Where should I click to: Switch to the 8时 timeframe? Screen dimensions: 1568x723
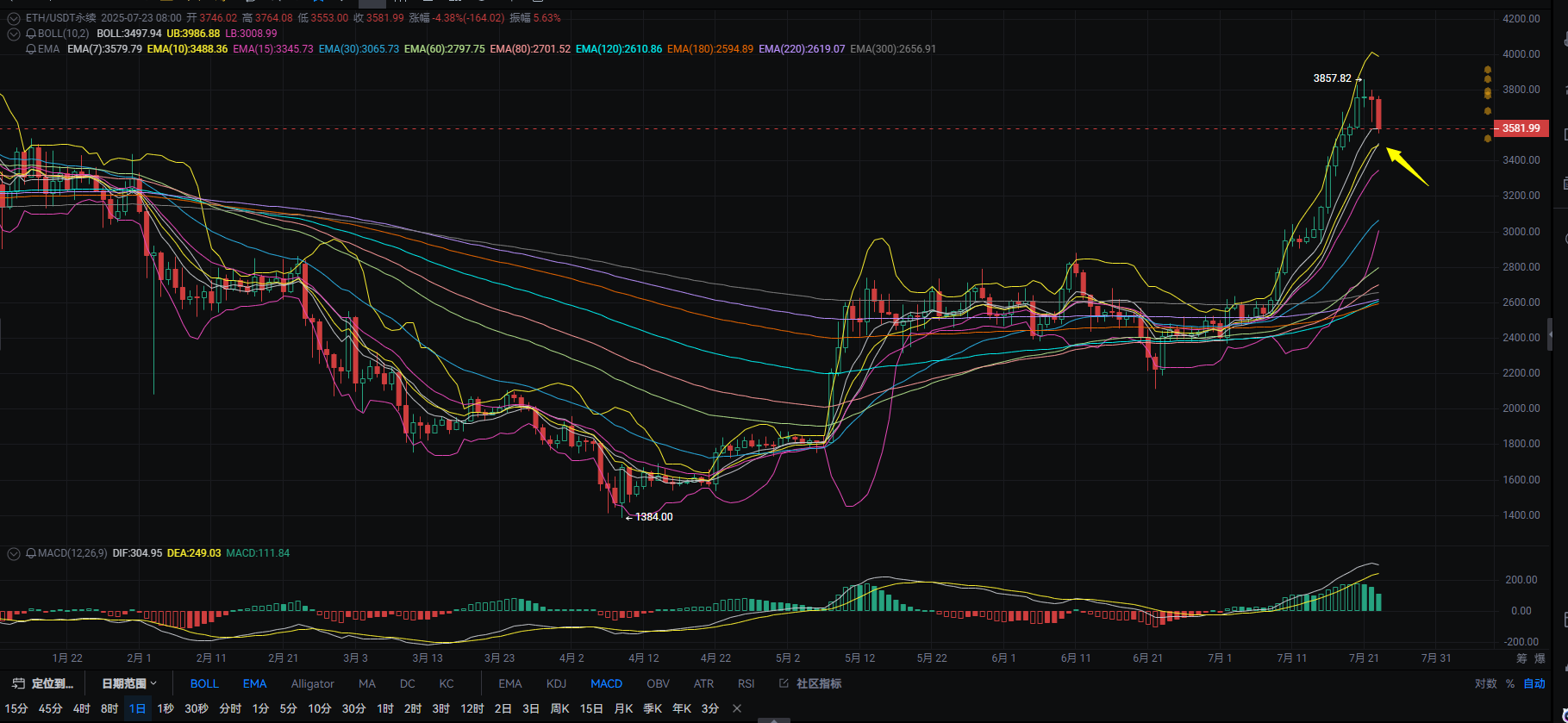tap(109, 708)
